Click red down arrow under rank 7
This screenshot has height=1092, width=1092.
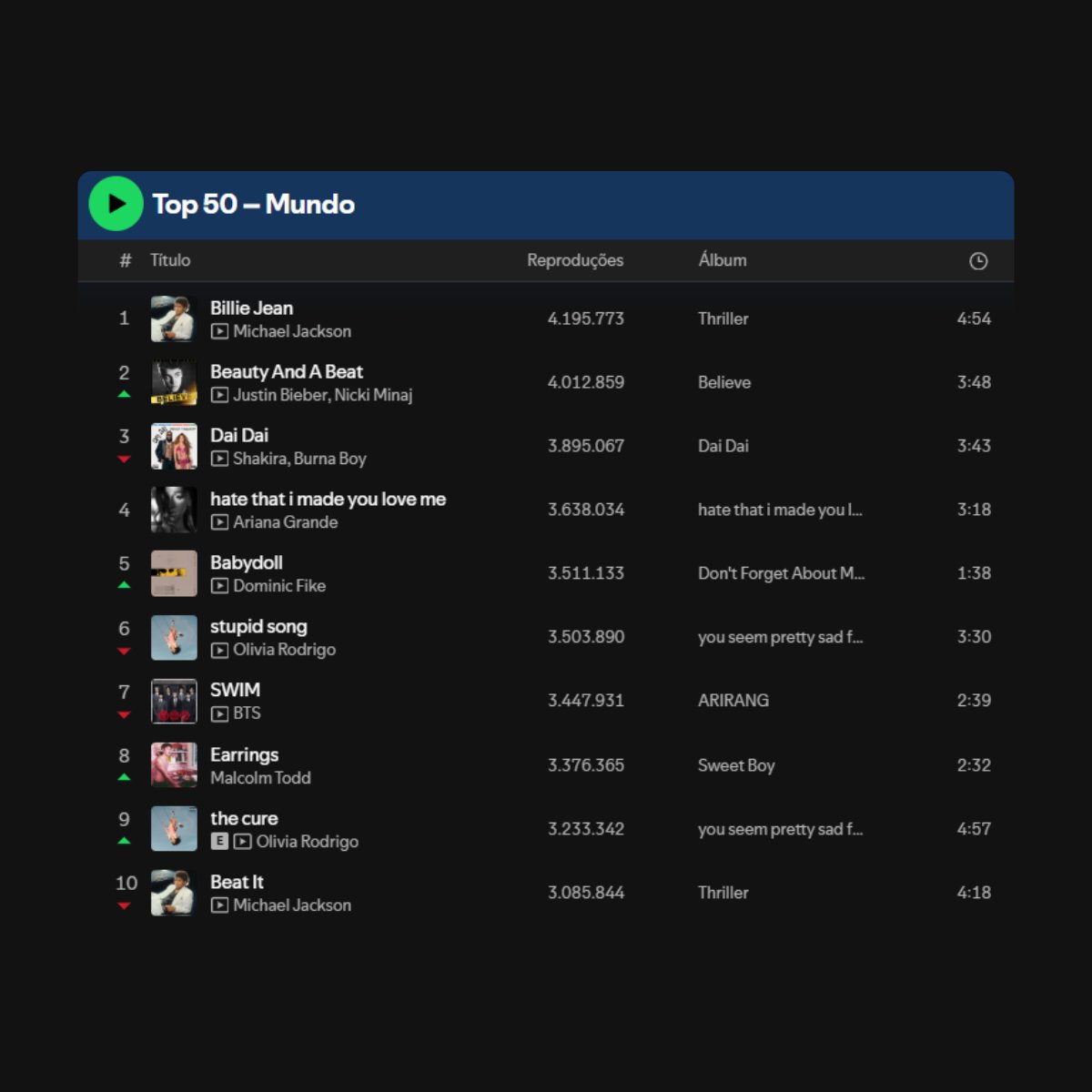pyautogui.click(x=124, y=714)
